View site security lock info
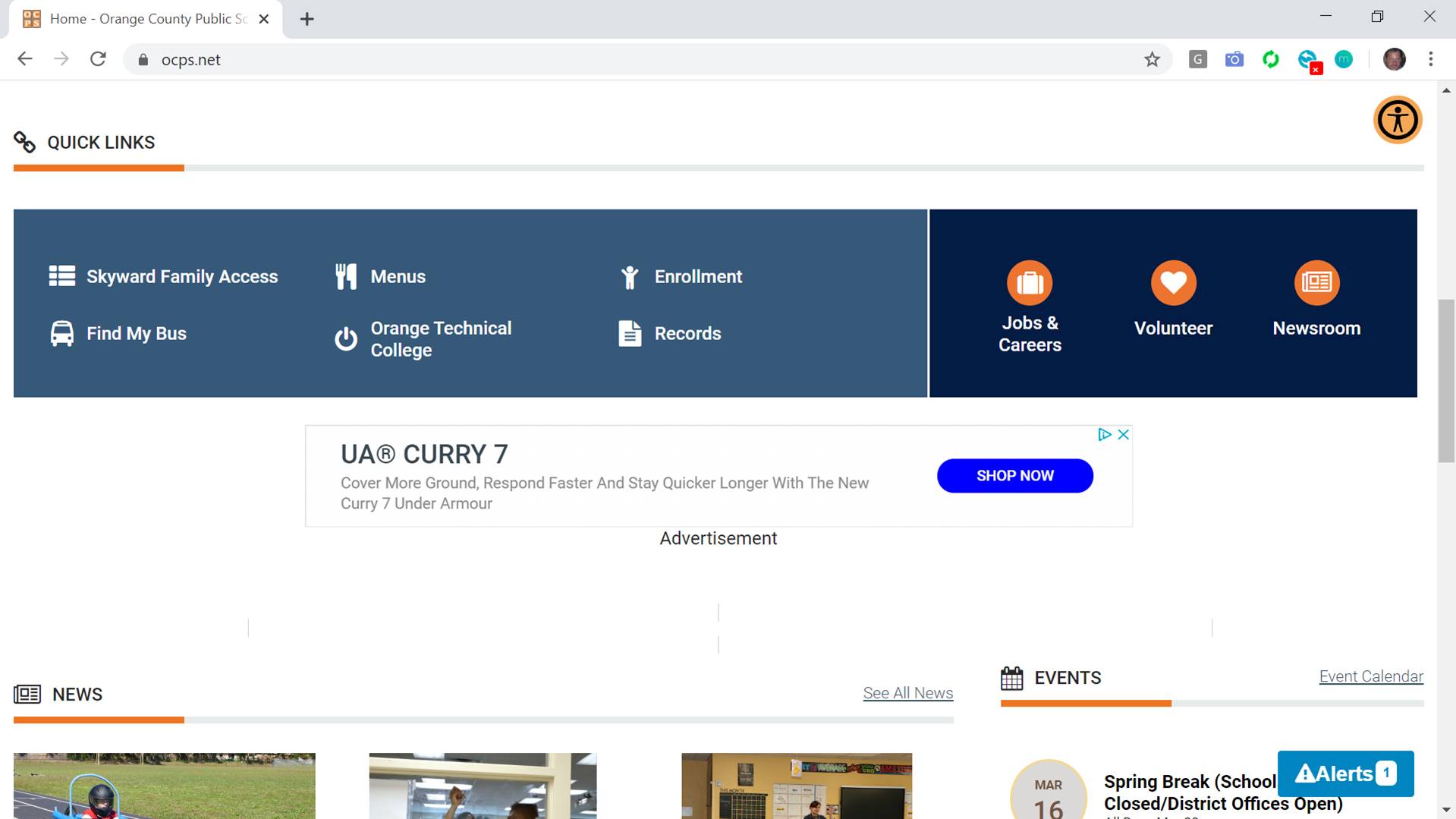1456x819 pixels. (x=143, y=59)
